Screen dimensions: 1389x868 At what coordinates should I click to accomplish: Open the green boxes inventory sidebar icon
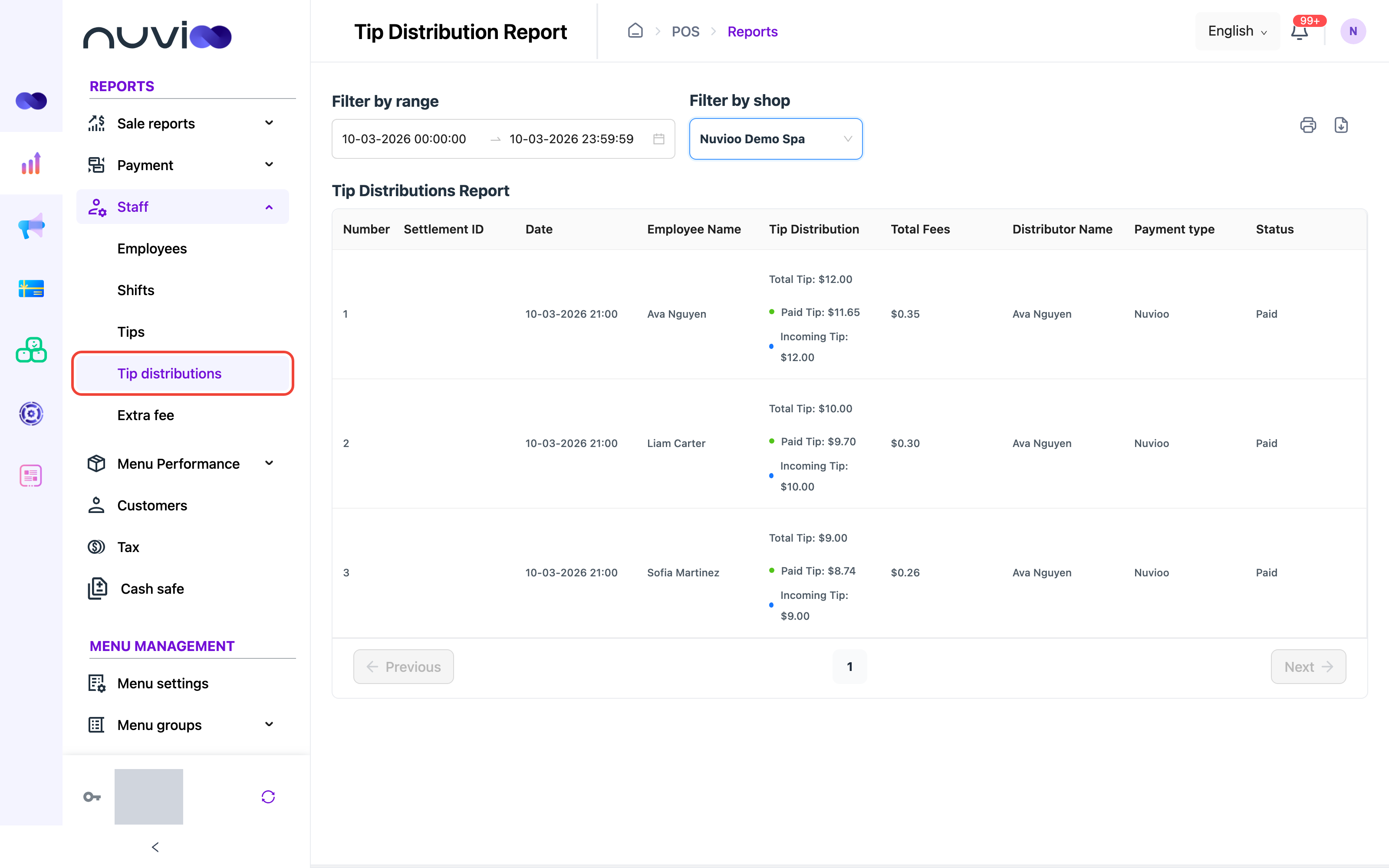[31, 350]
